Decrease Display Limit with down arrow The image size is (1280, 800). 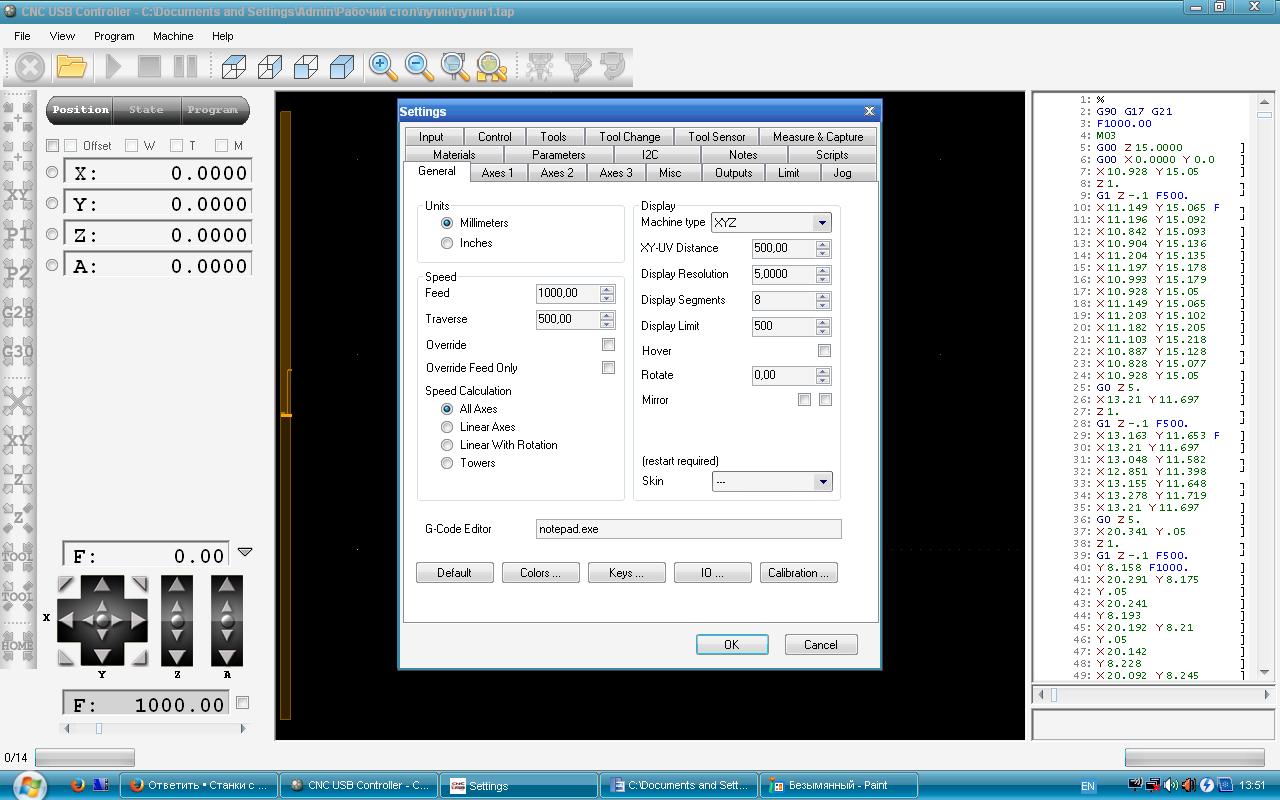[823, 331]
